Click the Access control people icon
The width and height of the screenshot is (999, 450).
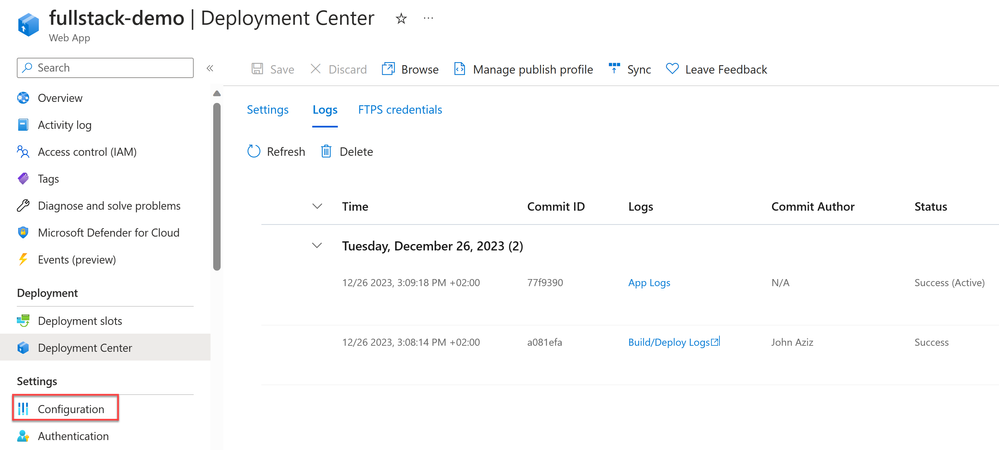24,152
